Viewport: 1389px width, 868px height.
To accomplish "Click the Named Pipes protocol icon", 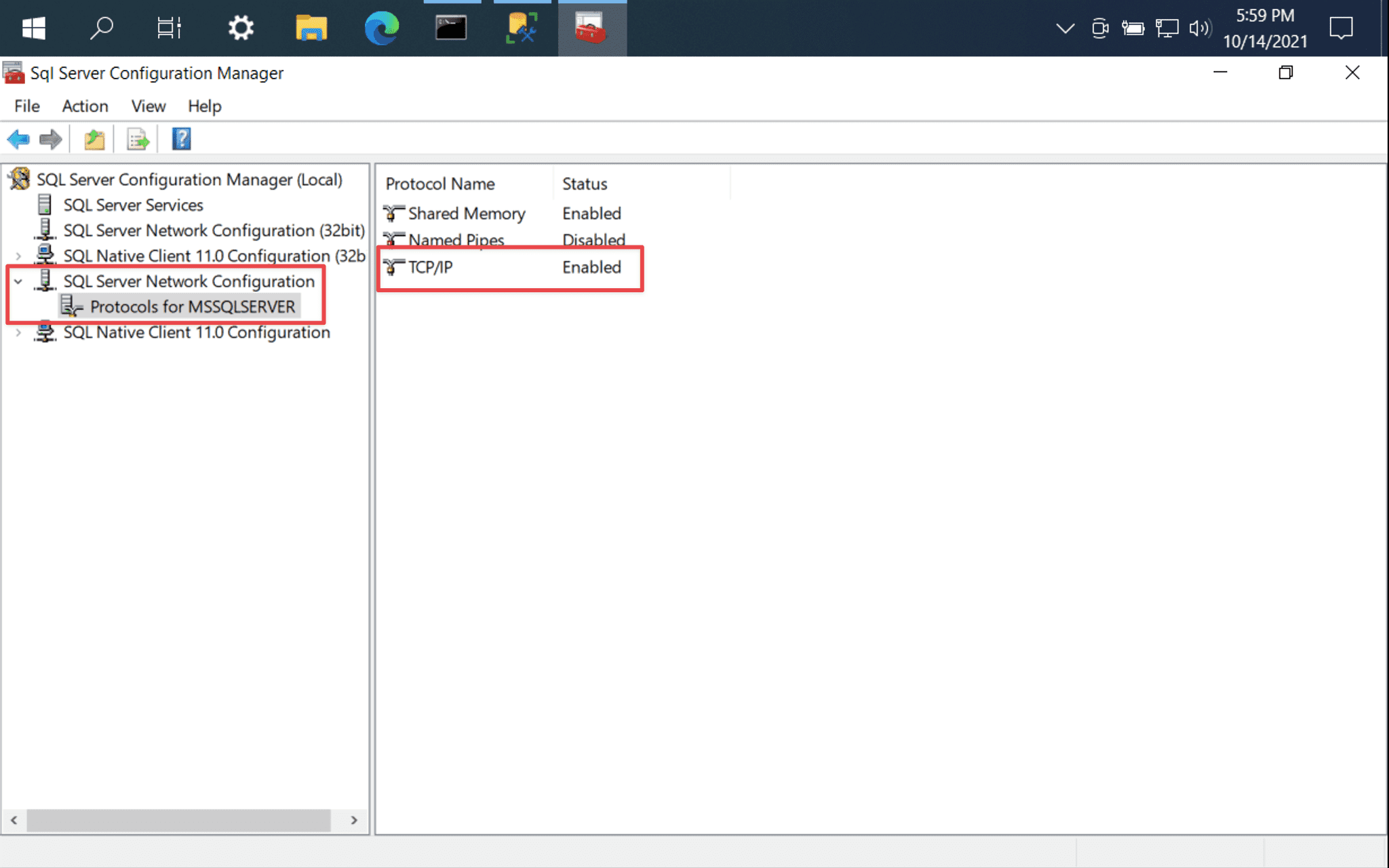I will pos(394,240).
